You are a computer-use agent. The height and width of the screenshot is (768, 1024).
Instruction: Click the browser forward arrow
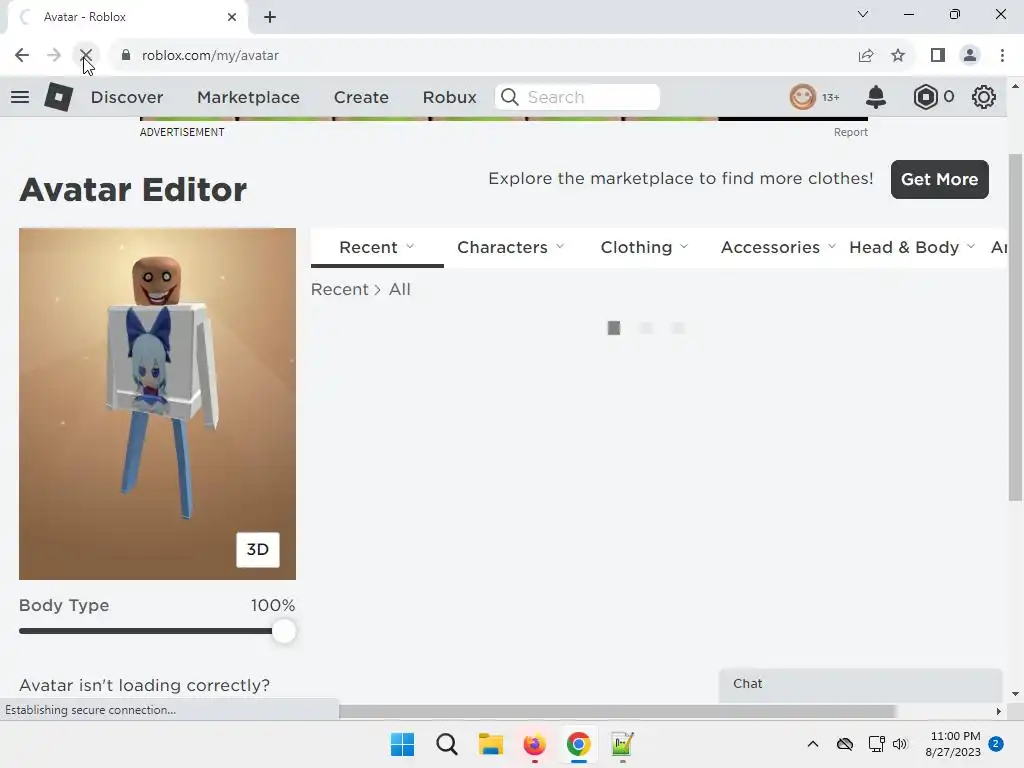tap(54, 55)
